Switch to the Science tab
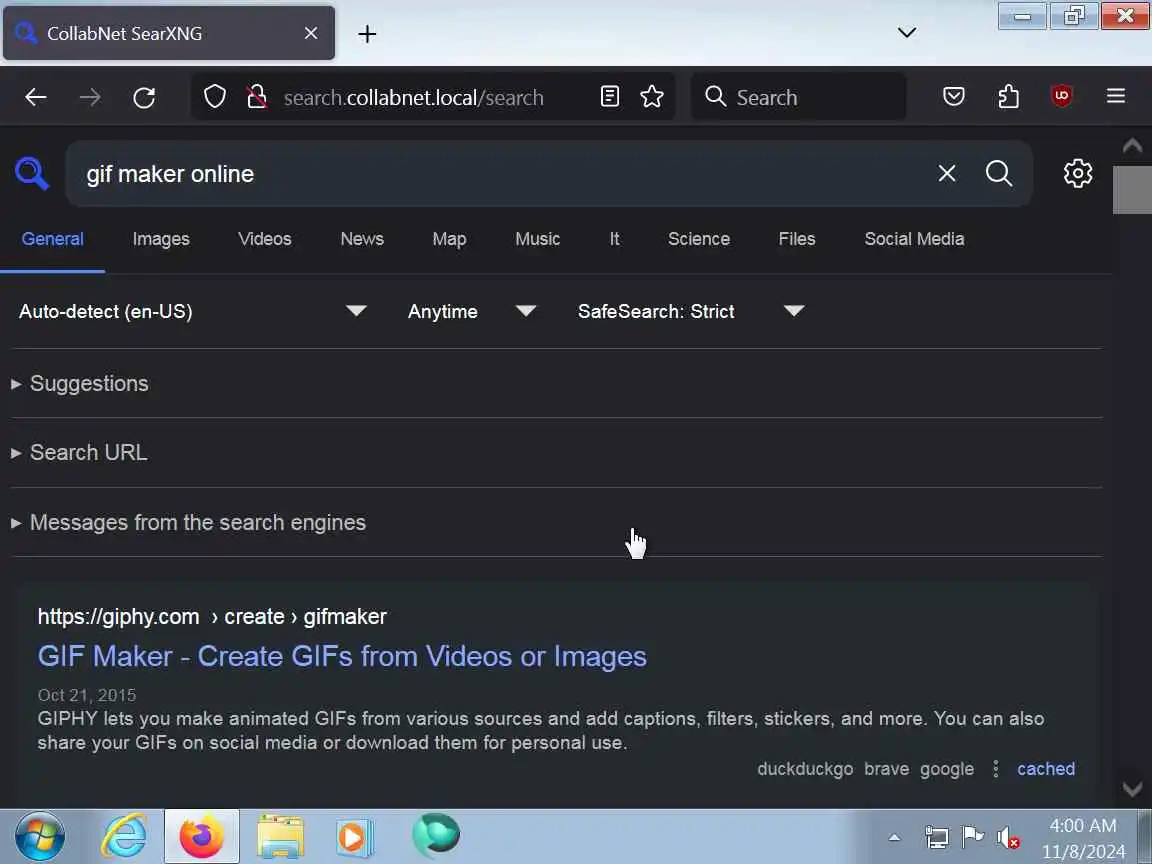Image resolution: width=1152 pixels, height=864 pixels. point(699,239)
